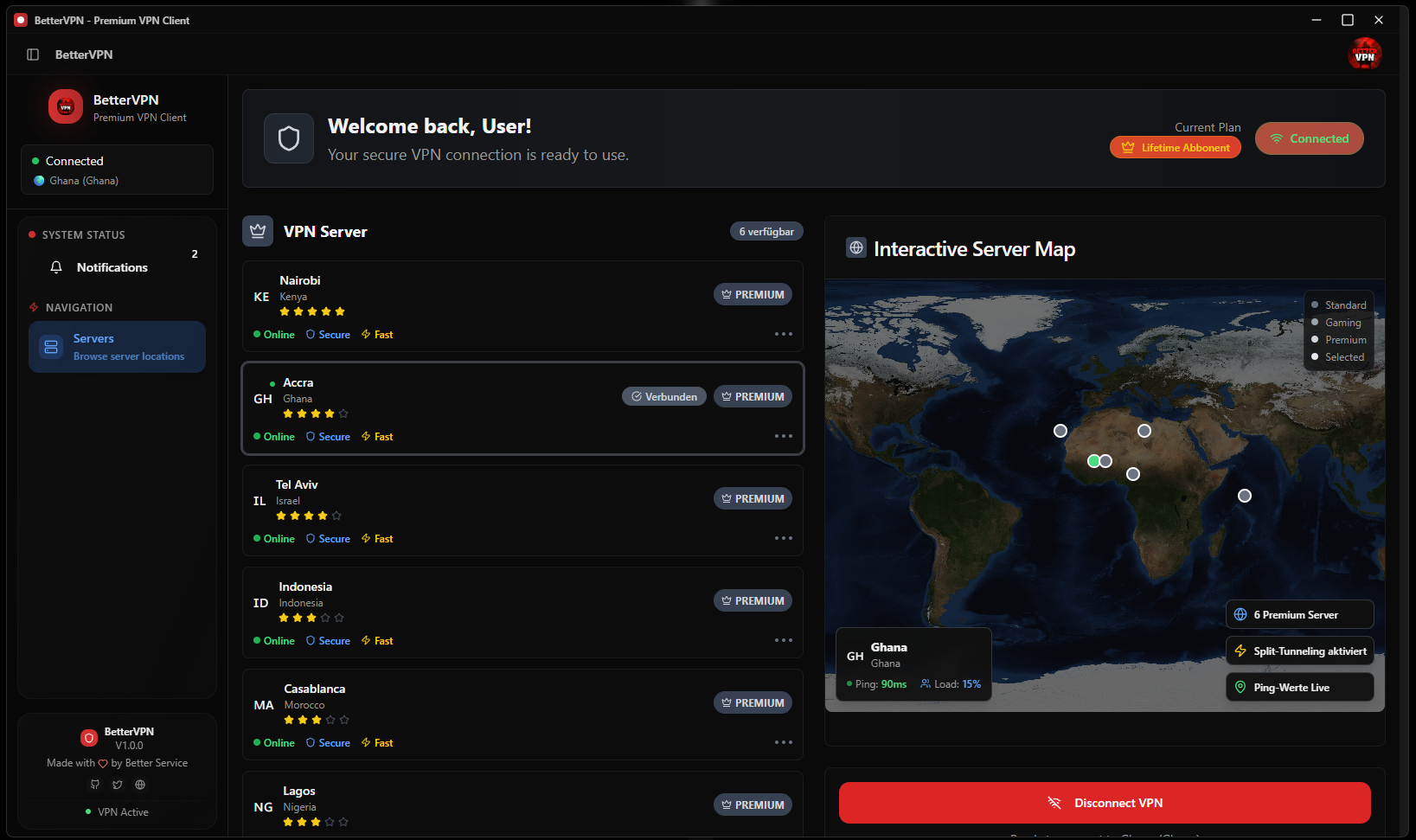Open the Lifetime Abbonent plan button
This screenshot has width=1416, height=840.
(x=1175, y=147)
